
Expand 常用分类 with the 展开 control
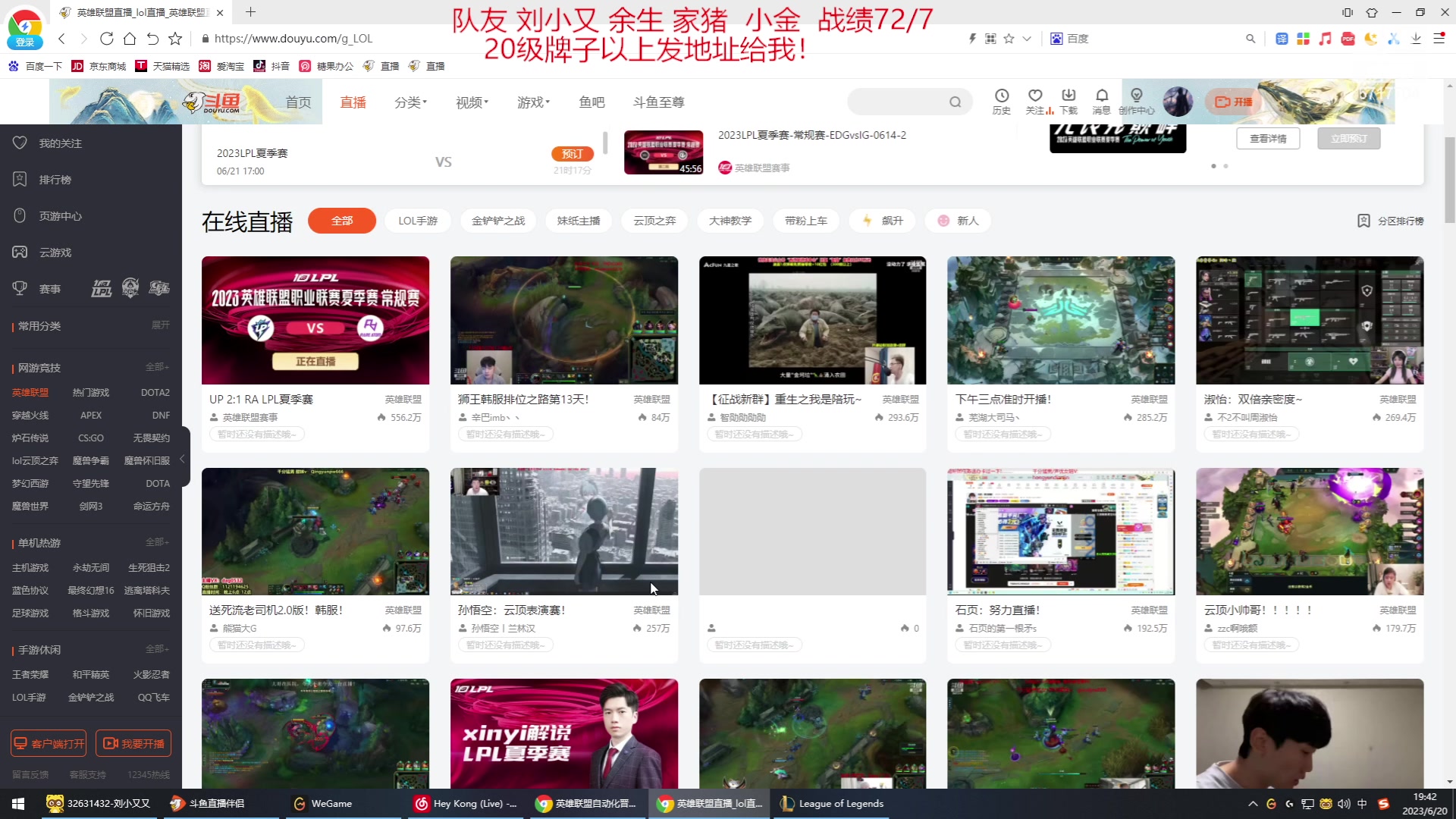coord(158,325)
